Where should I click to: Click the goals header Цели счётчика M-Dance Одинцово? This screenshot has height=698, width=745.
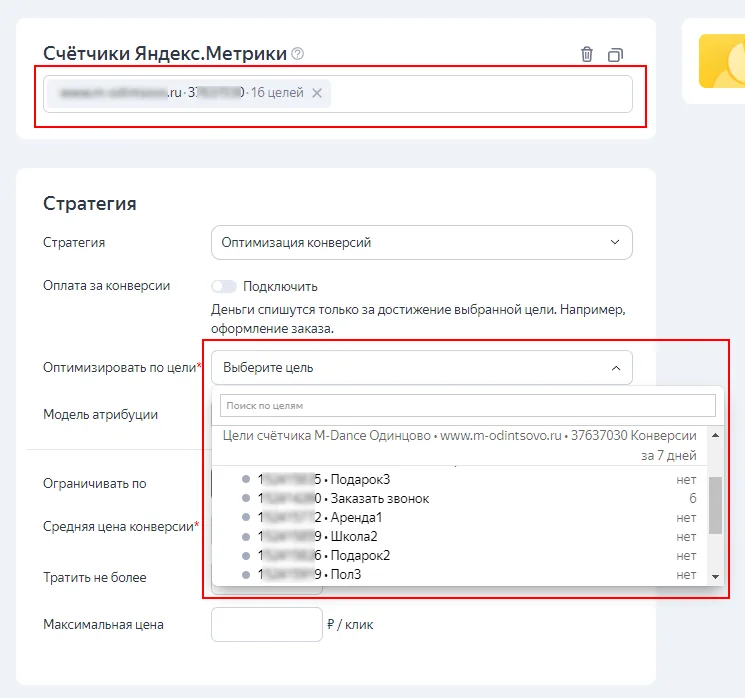click(459, 445)
